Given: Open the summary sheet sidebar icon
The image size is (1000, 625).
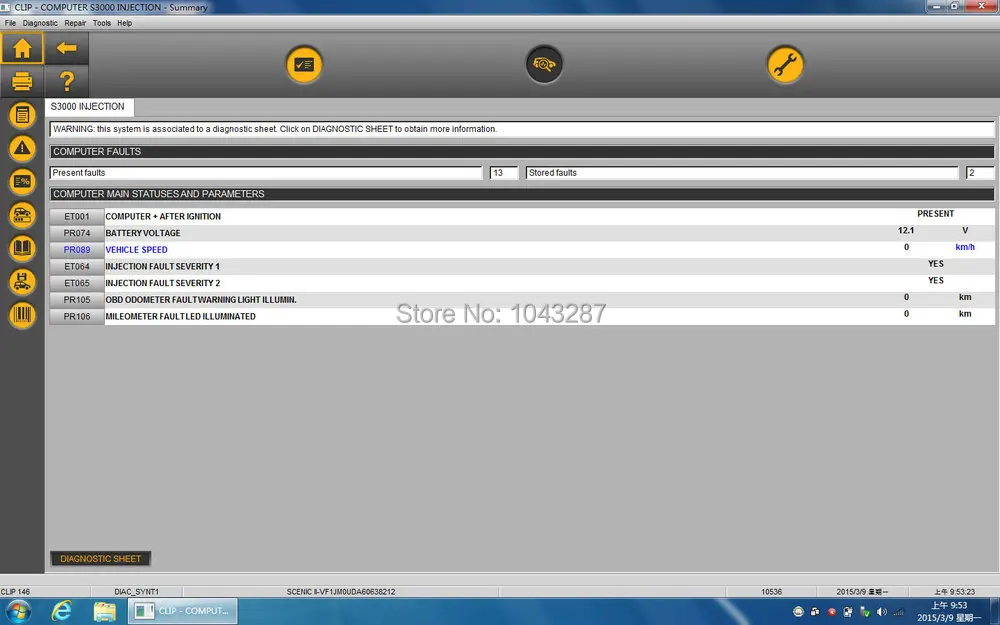Looking at the screenshot, I should click(22, 115).
